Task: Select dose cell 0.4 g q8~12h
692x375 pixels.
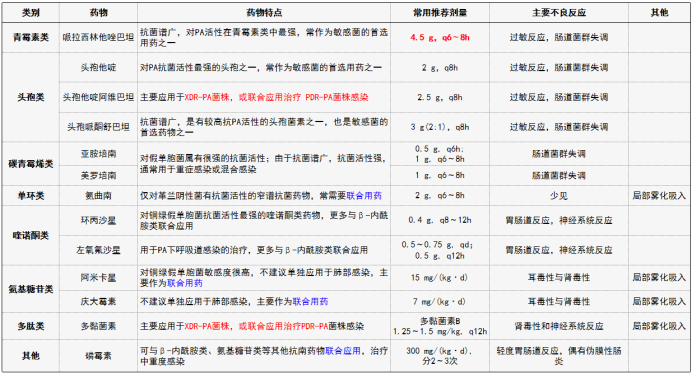Action: click(x=440, y=220)
